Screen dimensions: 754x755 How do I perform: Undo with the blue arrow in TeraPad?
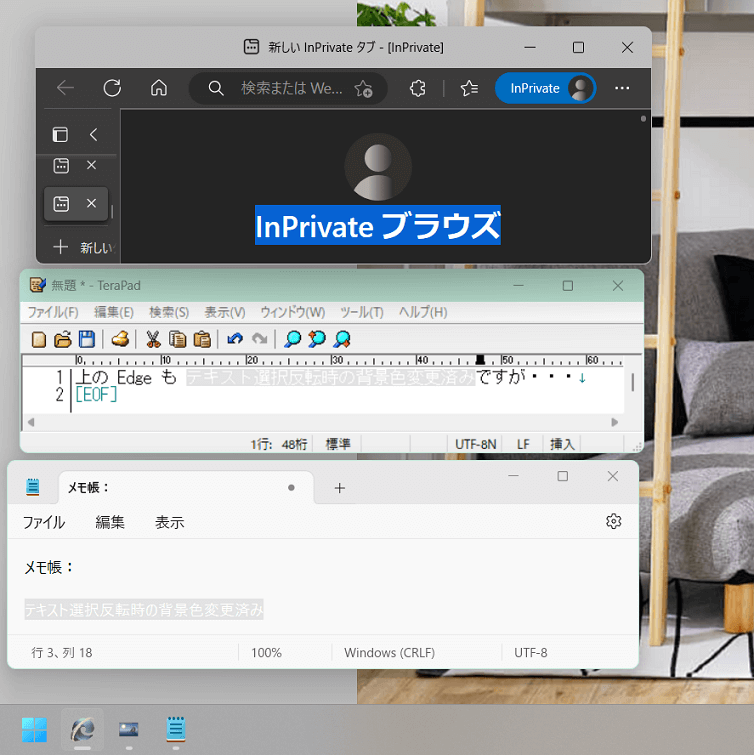tap(235, 339)
